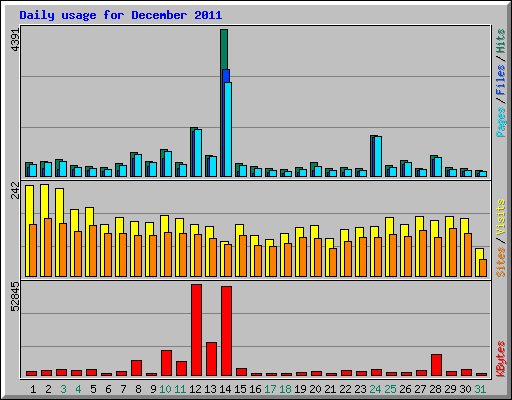The height and width of the screenshot is (400, 512).
Task: Click the 'Hits' legend label
Action: click(501, 41)
